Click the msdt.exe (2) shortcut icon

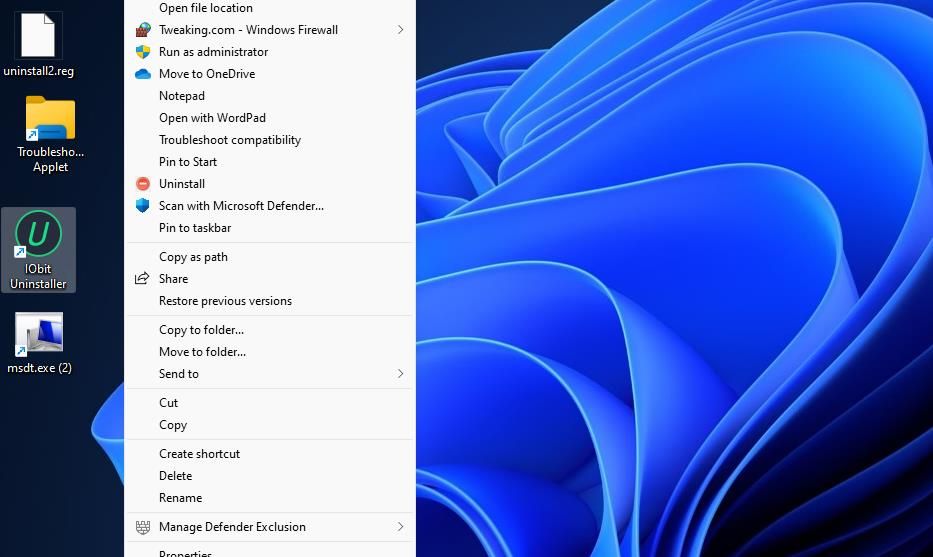(x=39, y=335)
